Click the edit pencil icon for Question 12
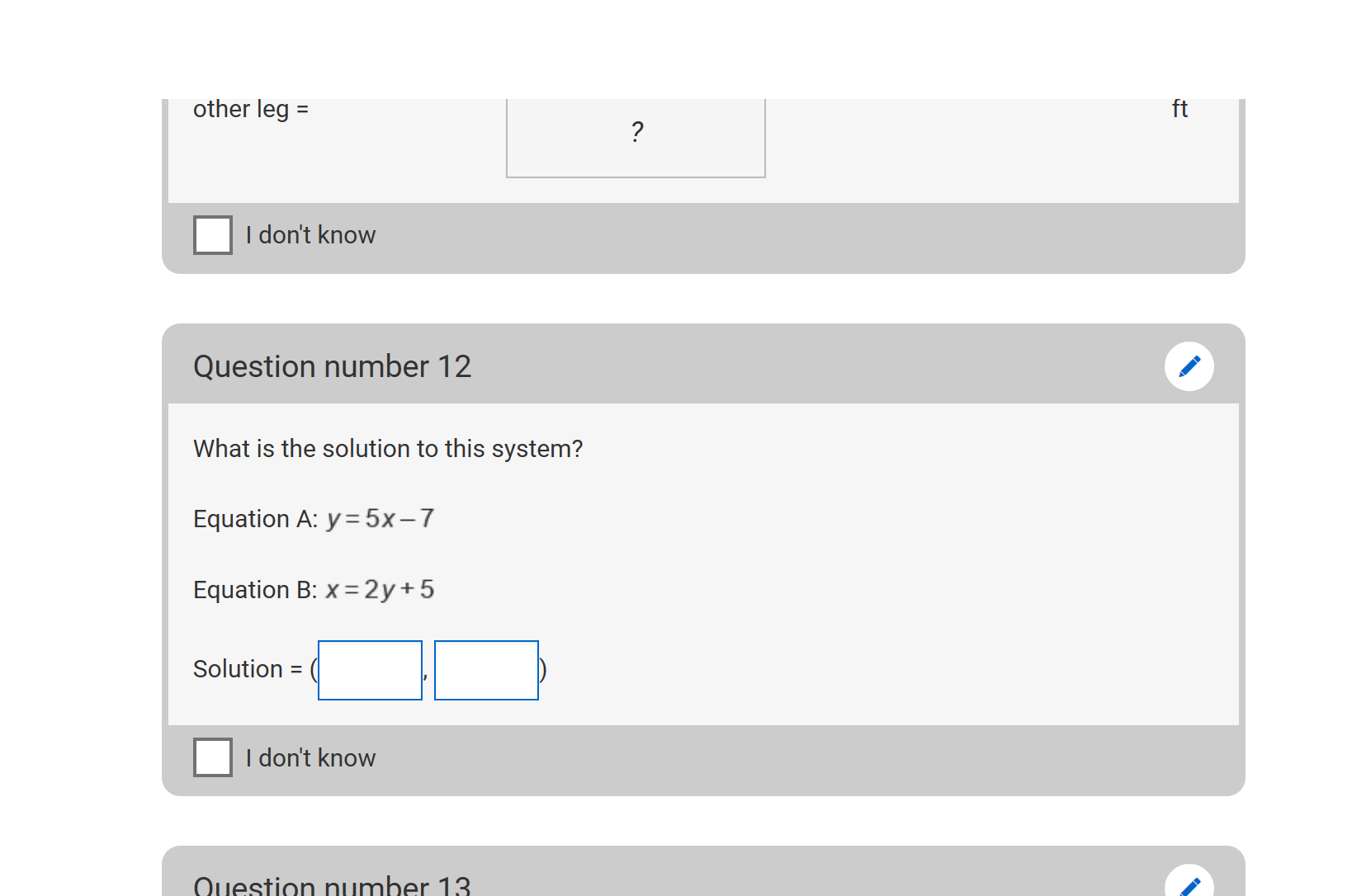Viewport: 1352px width, 896px height. [x=1189, y=366]
